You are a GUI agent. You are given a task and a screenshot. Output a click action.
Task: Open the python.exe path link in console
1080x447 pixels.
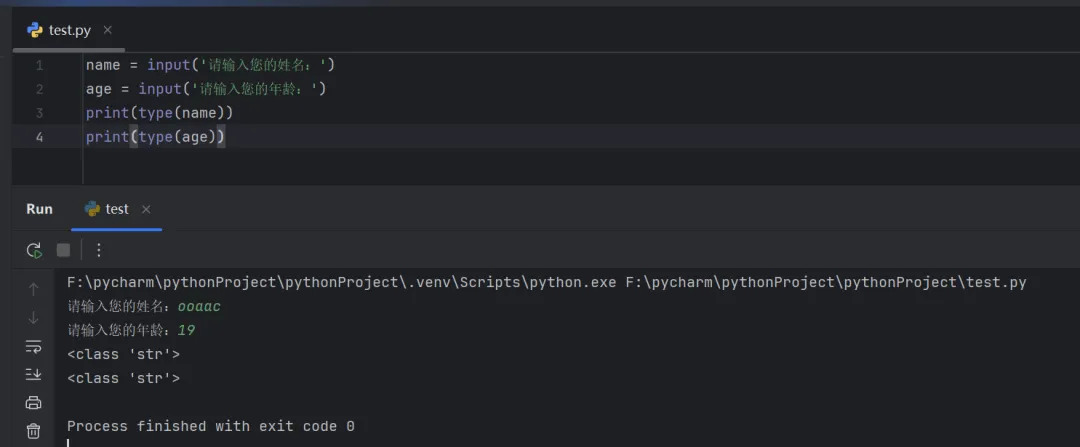point(341,283)
